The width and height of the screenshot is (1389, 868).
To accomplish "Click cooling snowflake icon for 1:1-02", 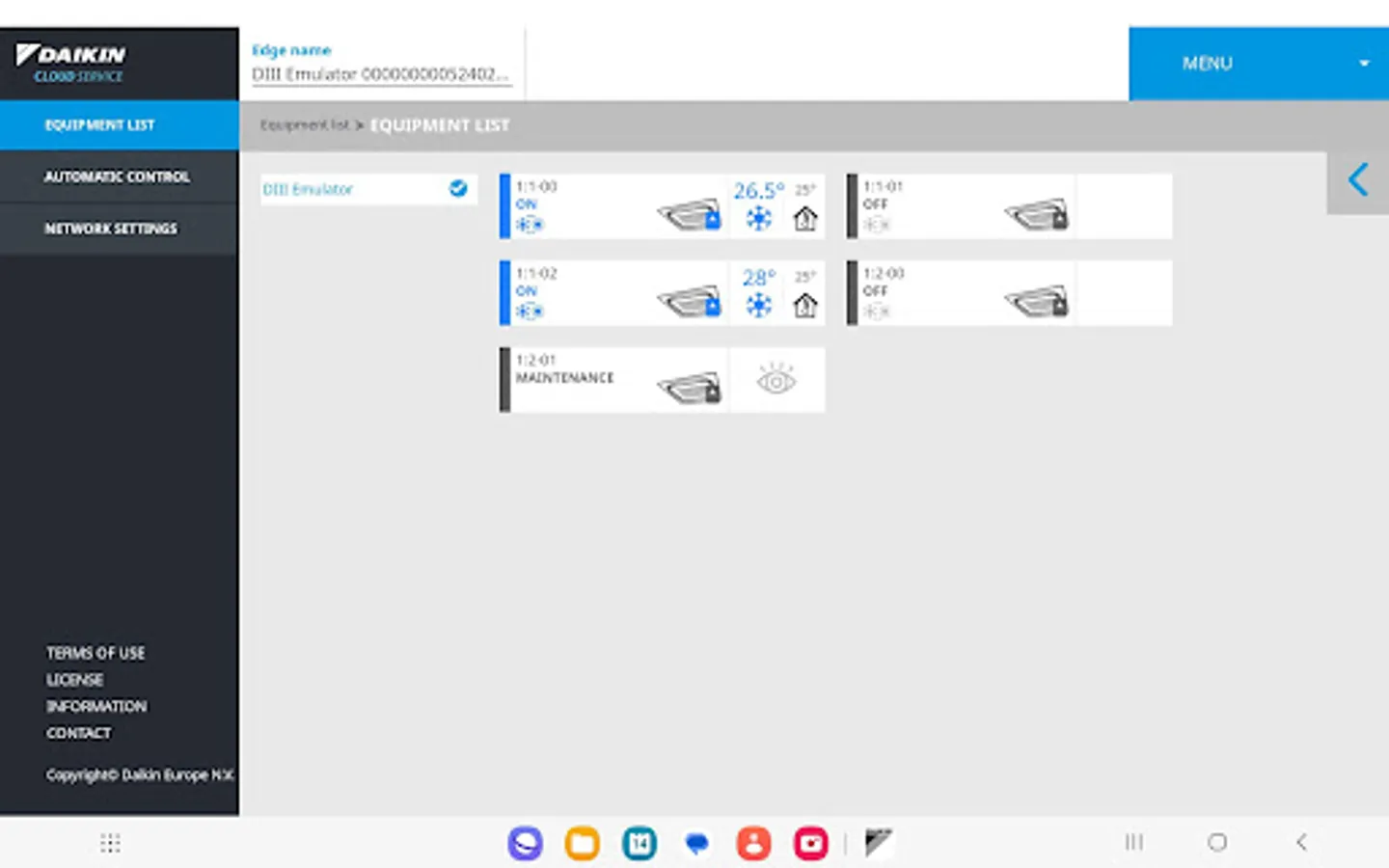I will coord(759,306).
